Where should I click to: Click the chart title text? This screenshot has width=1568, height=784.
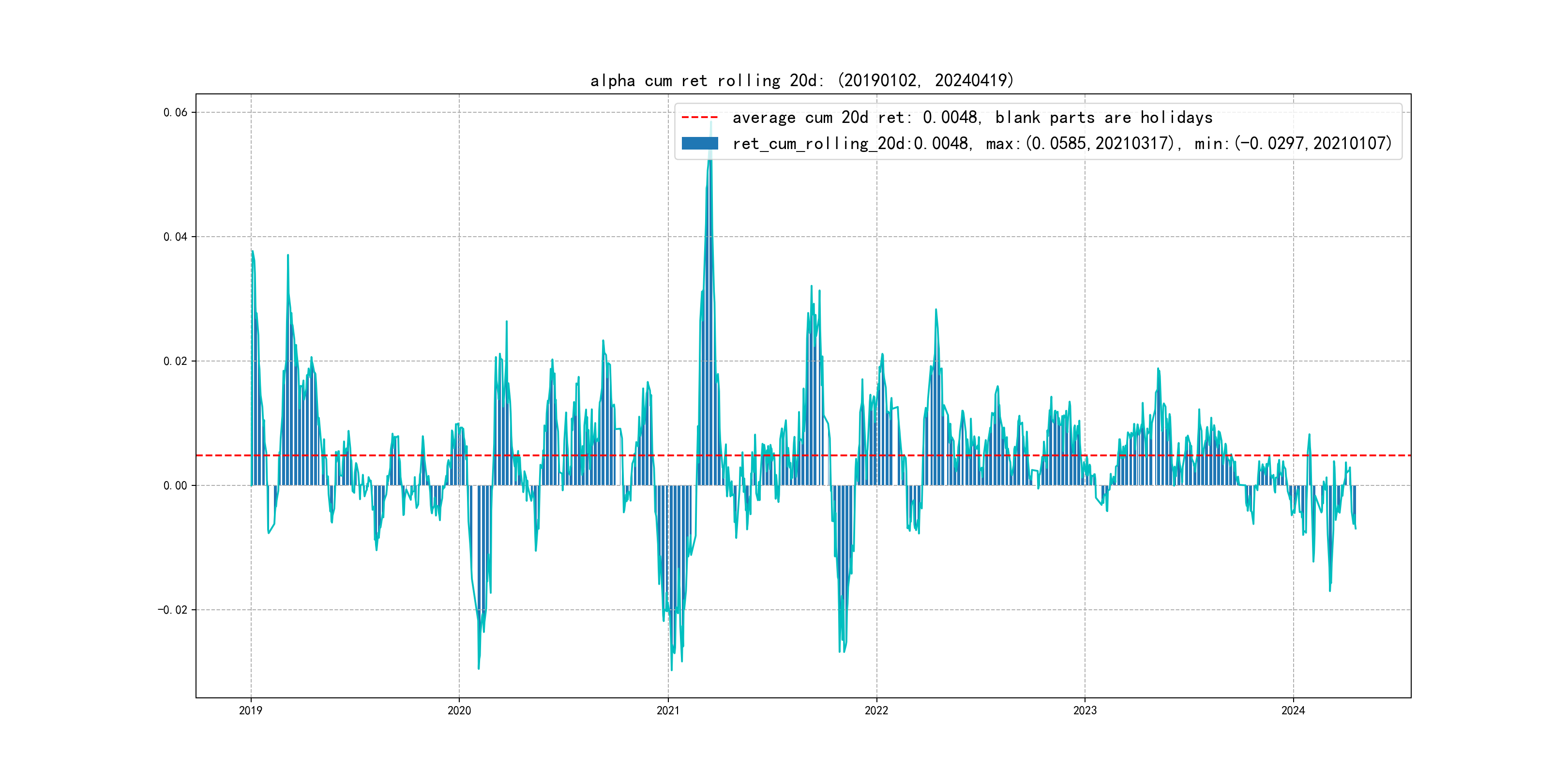tap(801, 80)
